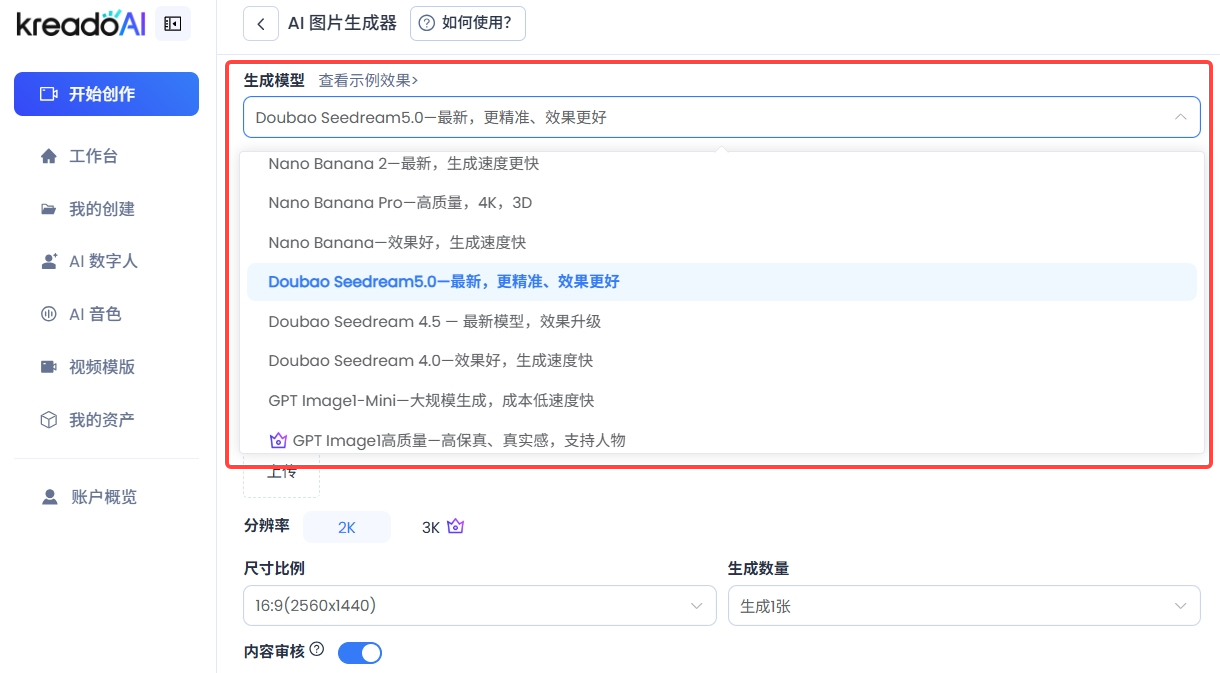Select the 3K premium resolution option
Viewport: 1220px width, 673px height.
442,527
